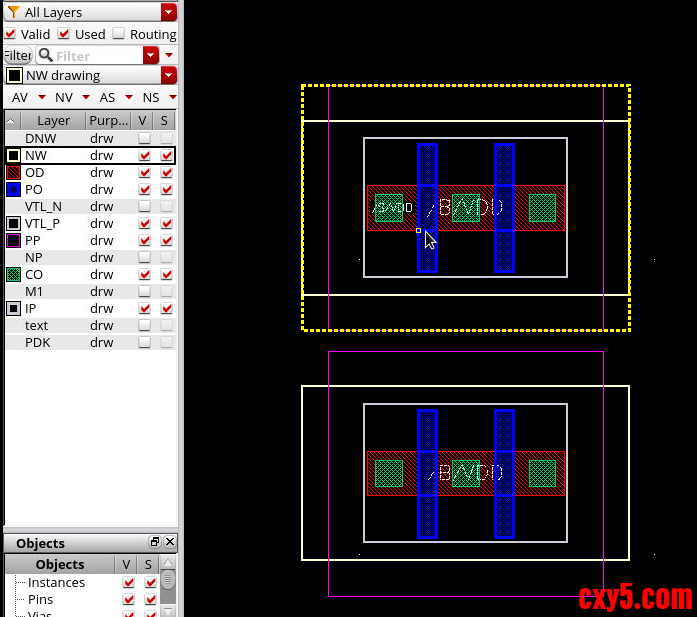Click the Filter button

(18, 55)
